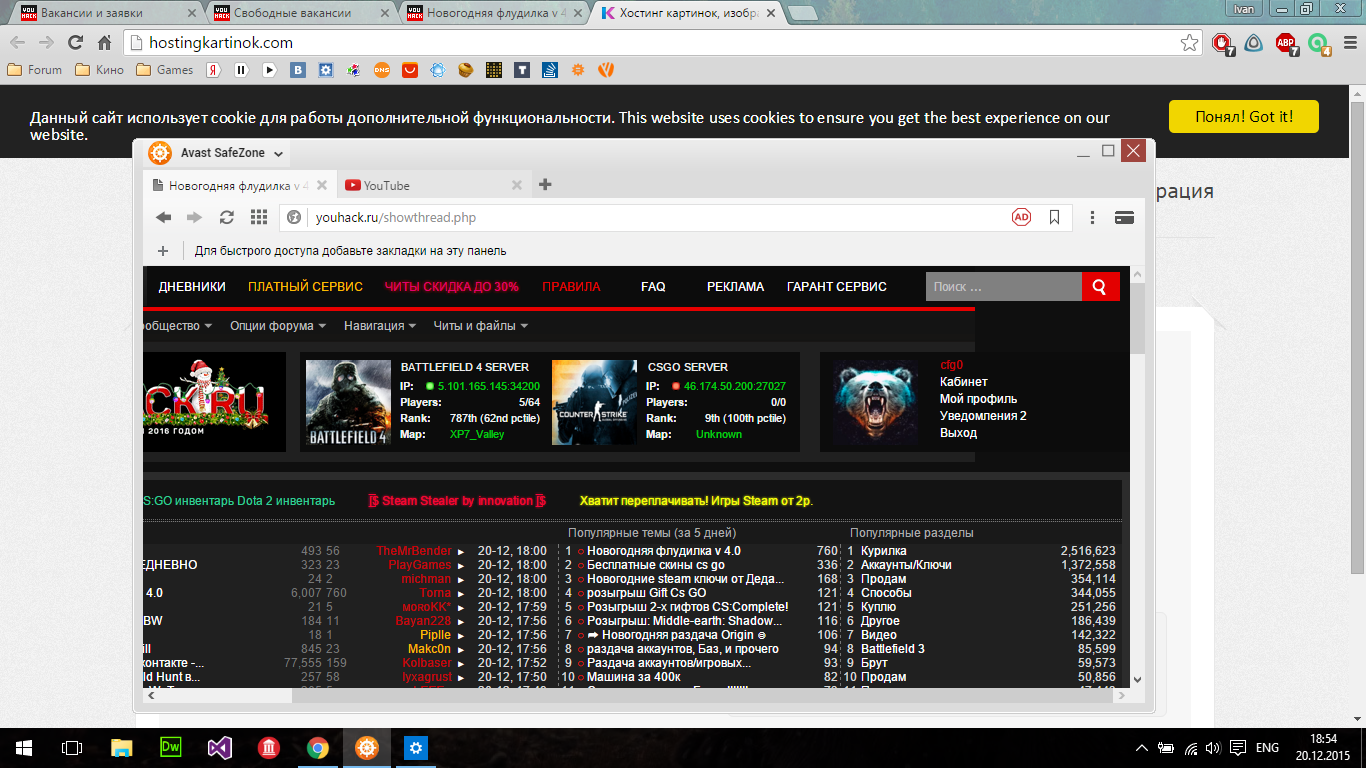This screenshot has height=768, width=1366.
Task: Open Dreamweaver from taskbar
Action: pyautogui.click(x=171, y=747)
